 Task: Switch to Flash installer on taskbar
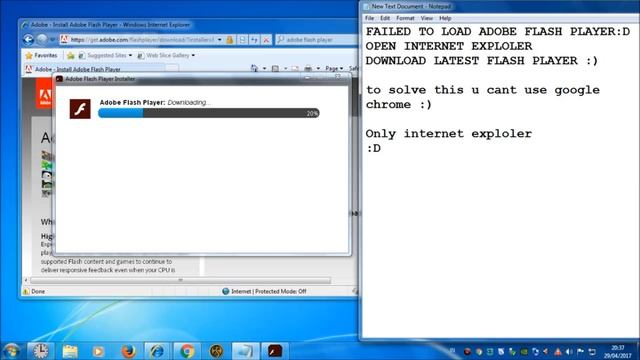coord(275,351)
